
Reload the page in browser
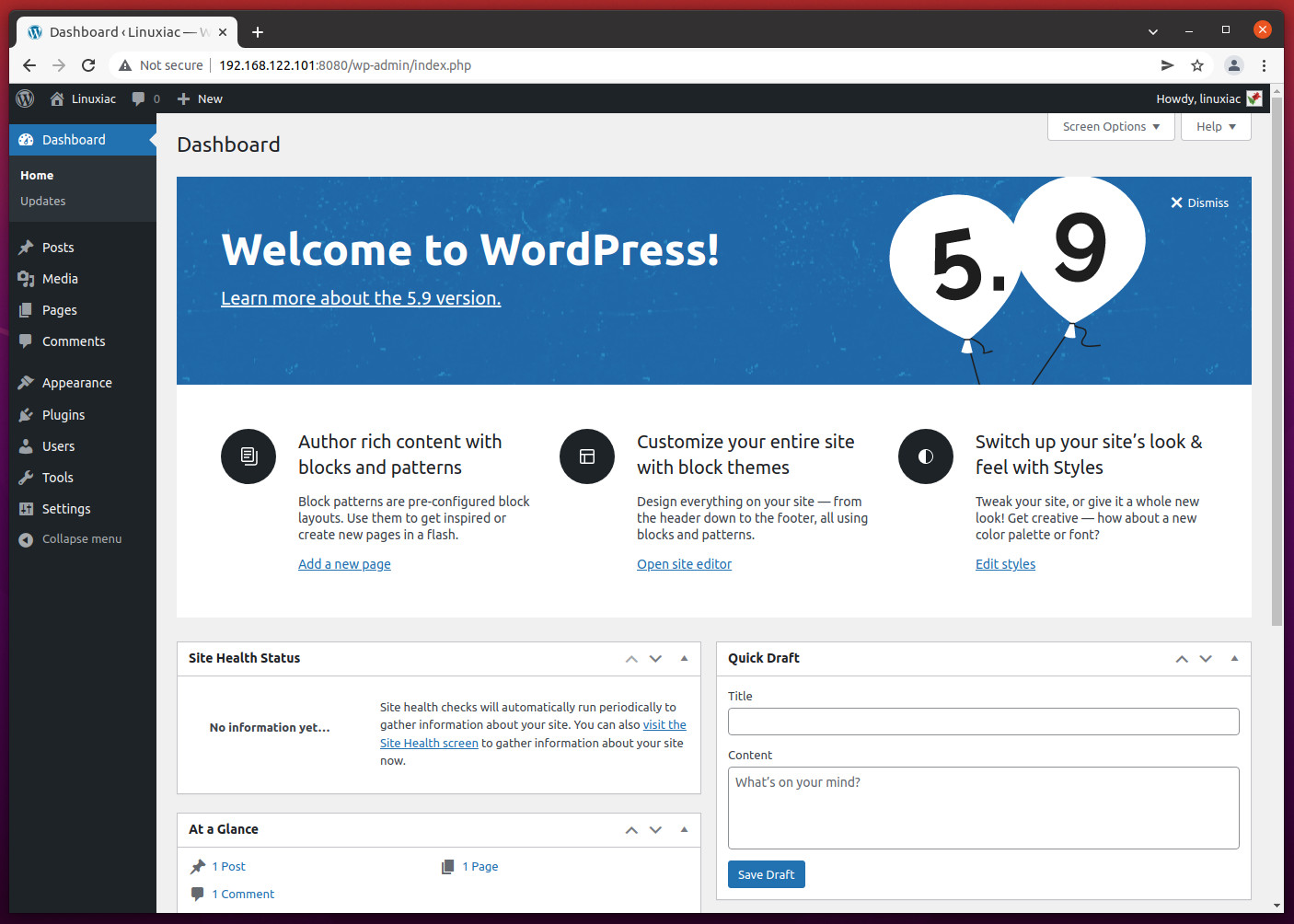pos(88,65)
